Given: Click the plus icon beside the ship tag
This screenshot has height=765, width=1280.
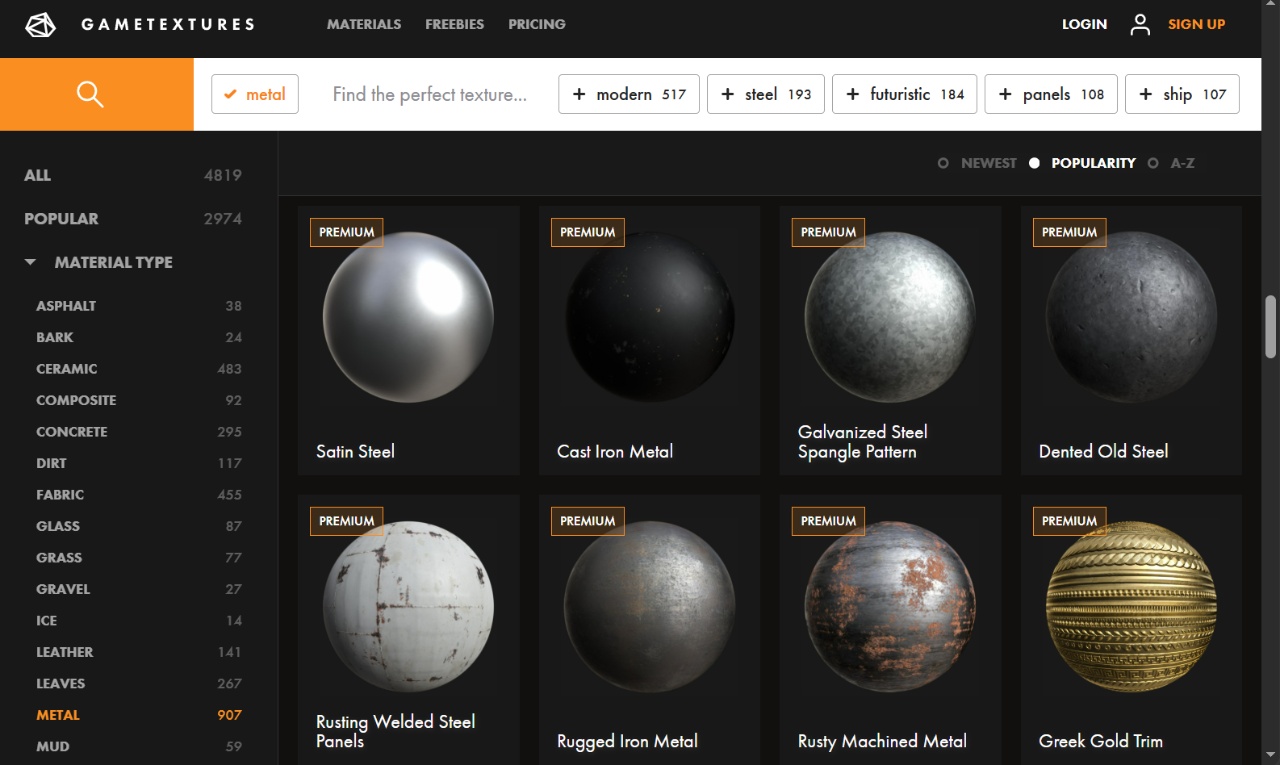Looking at the screenshot, I should (1144, 93).
